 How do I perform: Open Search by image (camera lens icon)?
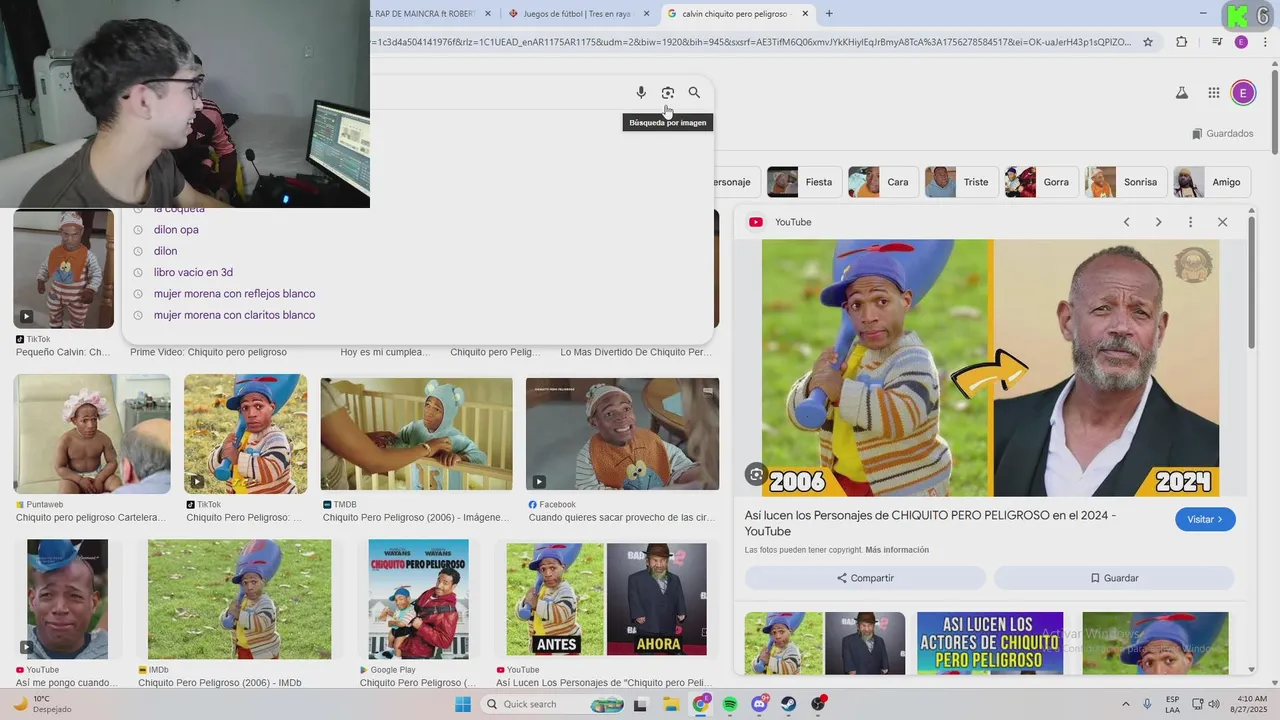667,92
